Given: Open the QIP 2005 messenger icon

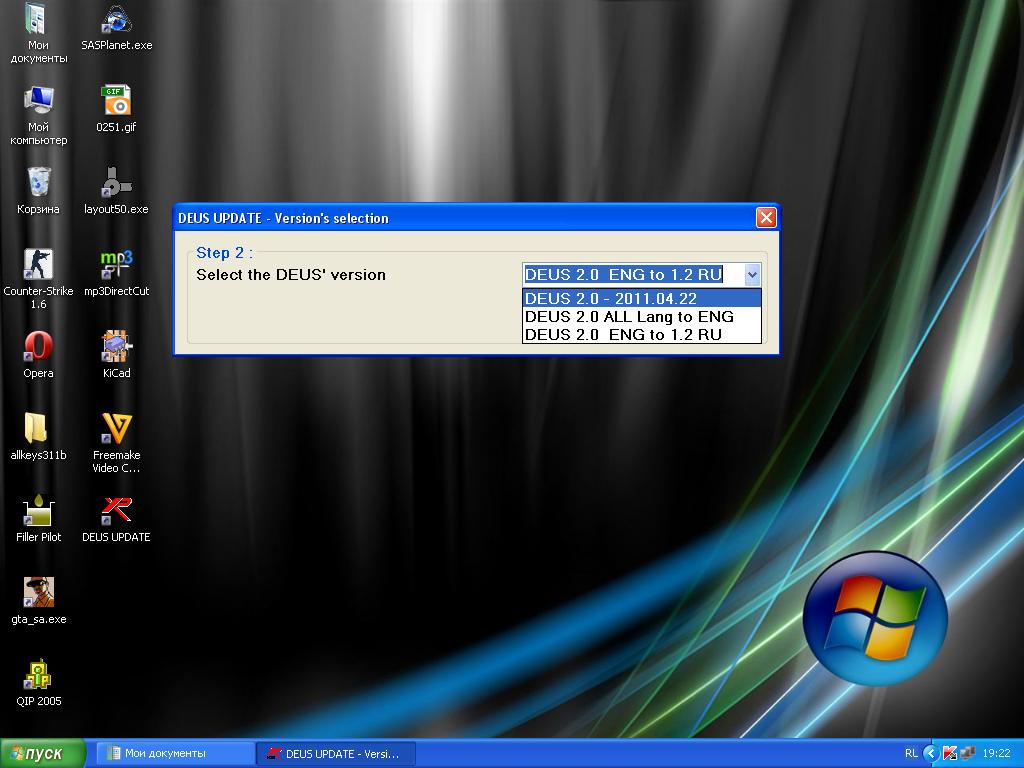Looking at the screenshot, I should coord(38,675).
